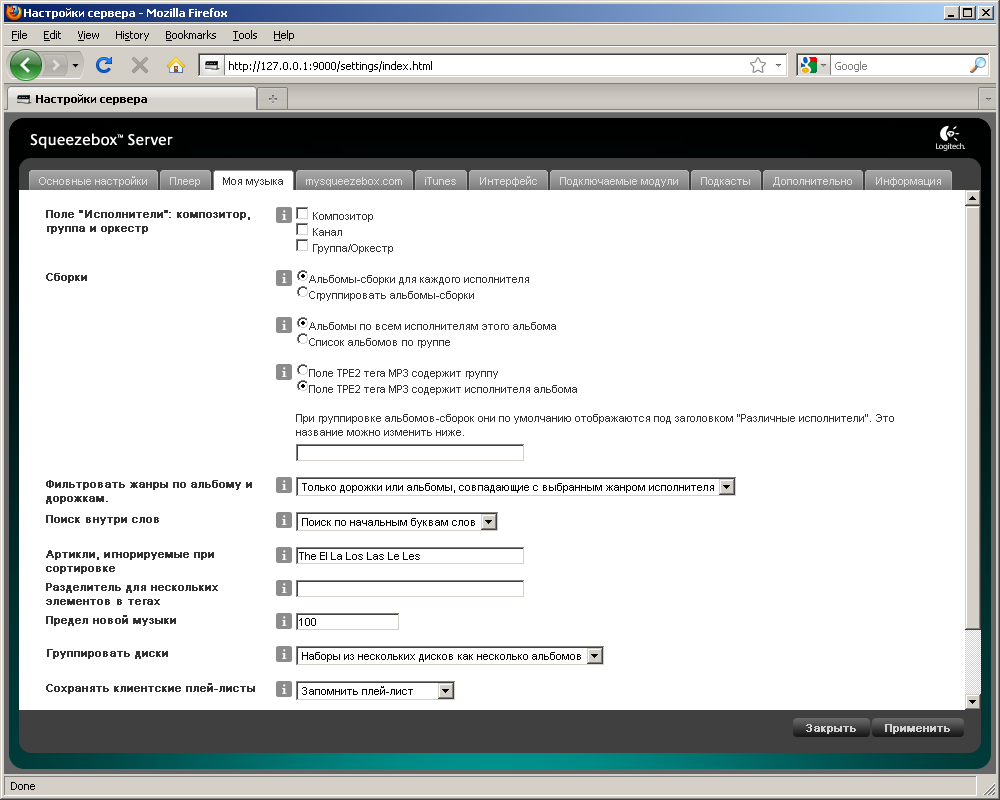Select Альбомы-сборки для каждого исполнителя radio
The height and width of the screenshot is (800, 1000).
click(303, 276)
